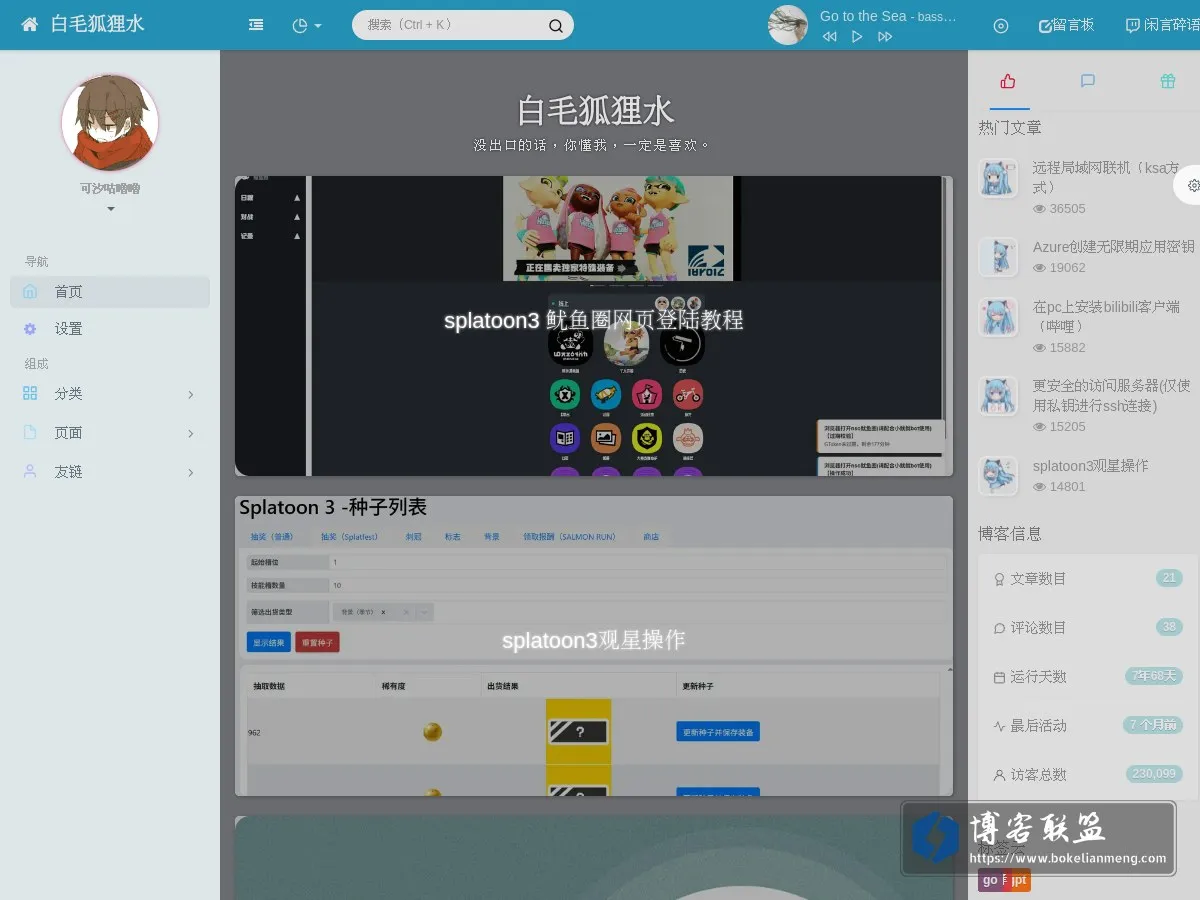Click the 最后活动 row in blog info
The height and width of the screenshot is (900, 1200).
coord(1088,726)
